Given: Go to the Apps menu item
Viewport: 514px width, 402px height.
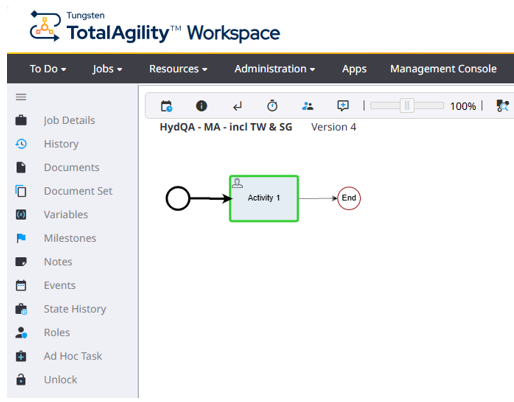Looking at the screenshot, I should click(354, 69).
